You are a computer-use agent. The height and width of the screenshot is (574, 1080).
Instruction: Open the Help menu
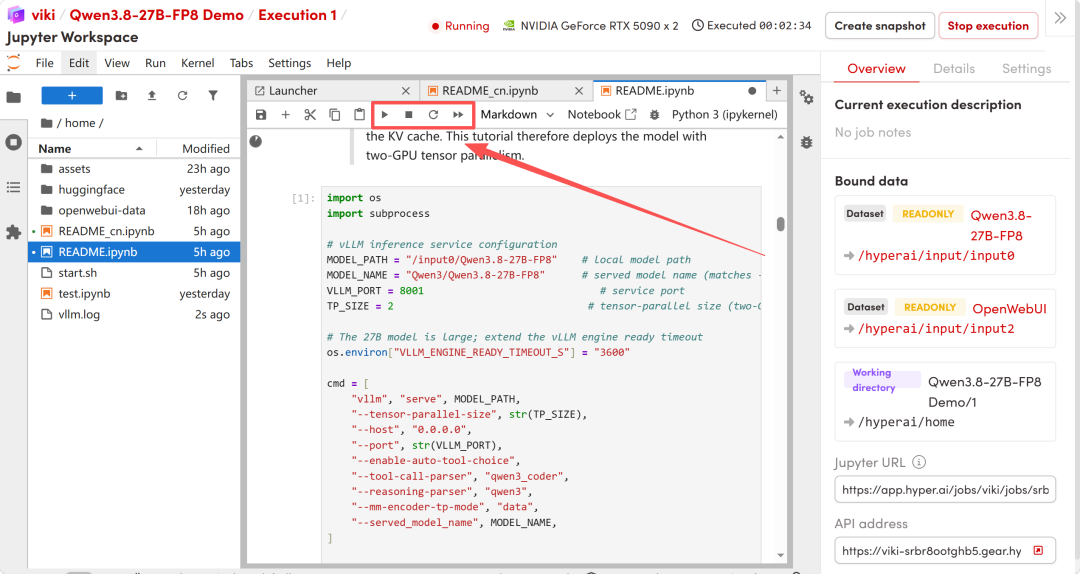click(338, 63)
